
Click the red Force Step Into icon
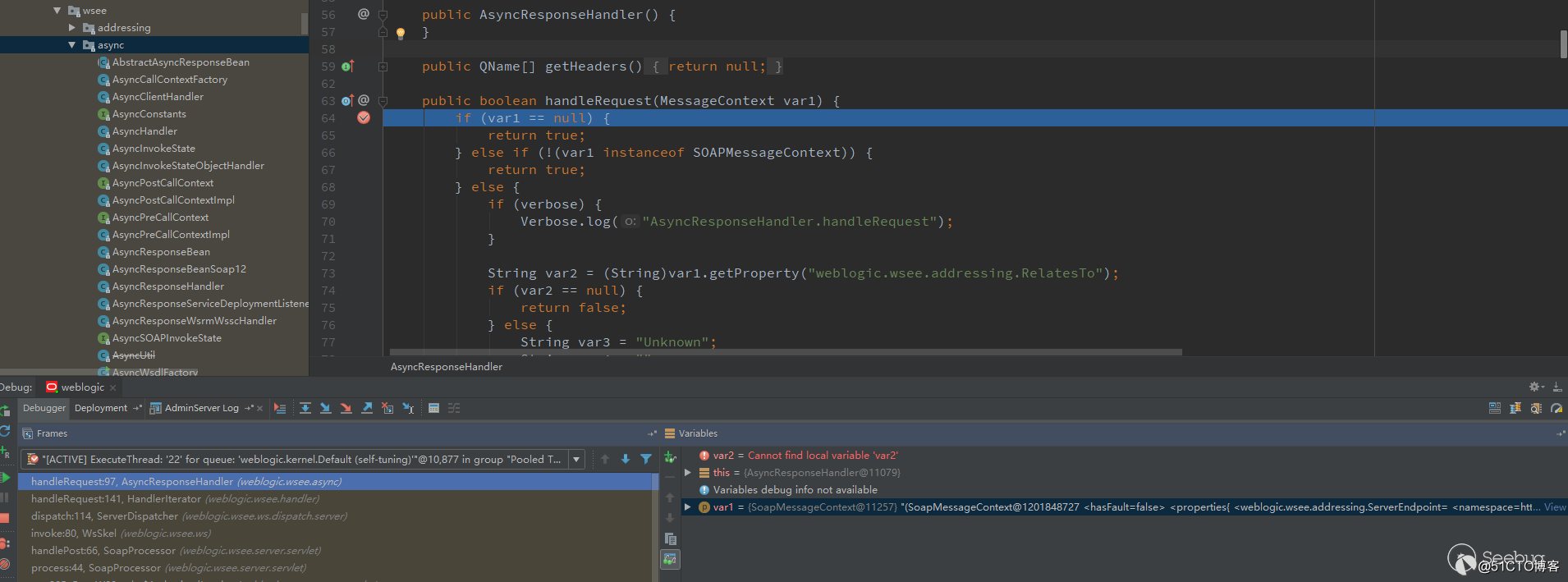click(x=346, y=408)
